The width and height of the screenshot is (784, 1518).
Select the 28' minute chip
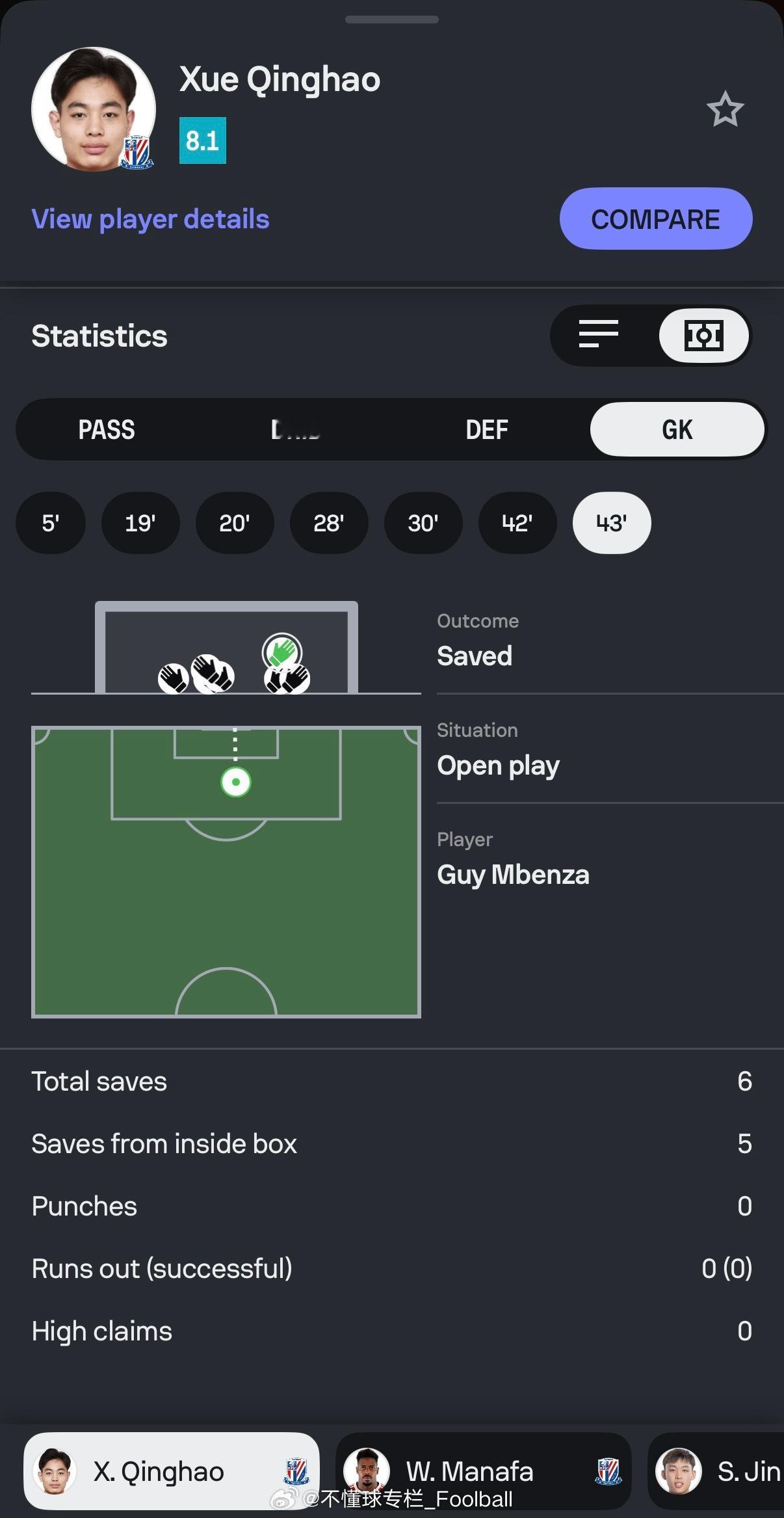[x=329, y=523]
